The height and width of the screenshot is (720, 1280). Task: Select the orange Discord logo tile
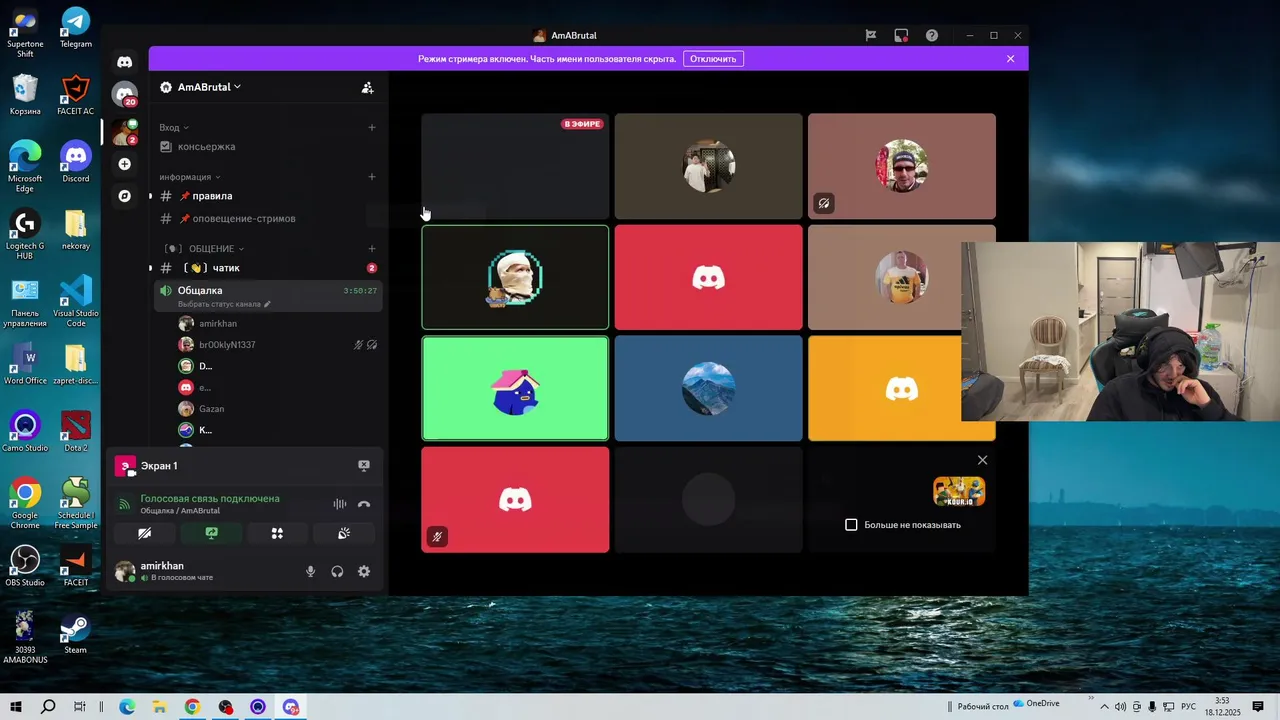tap(901, 388)
